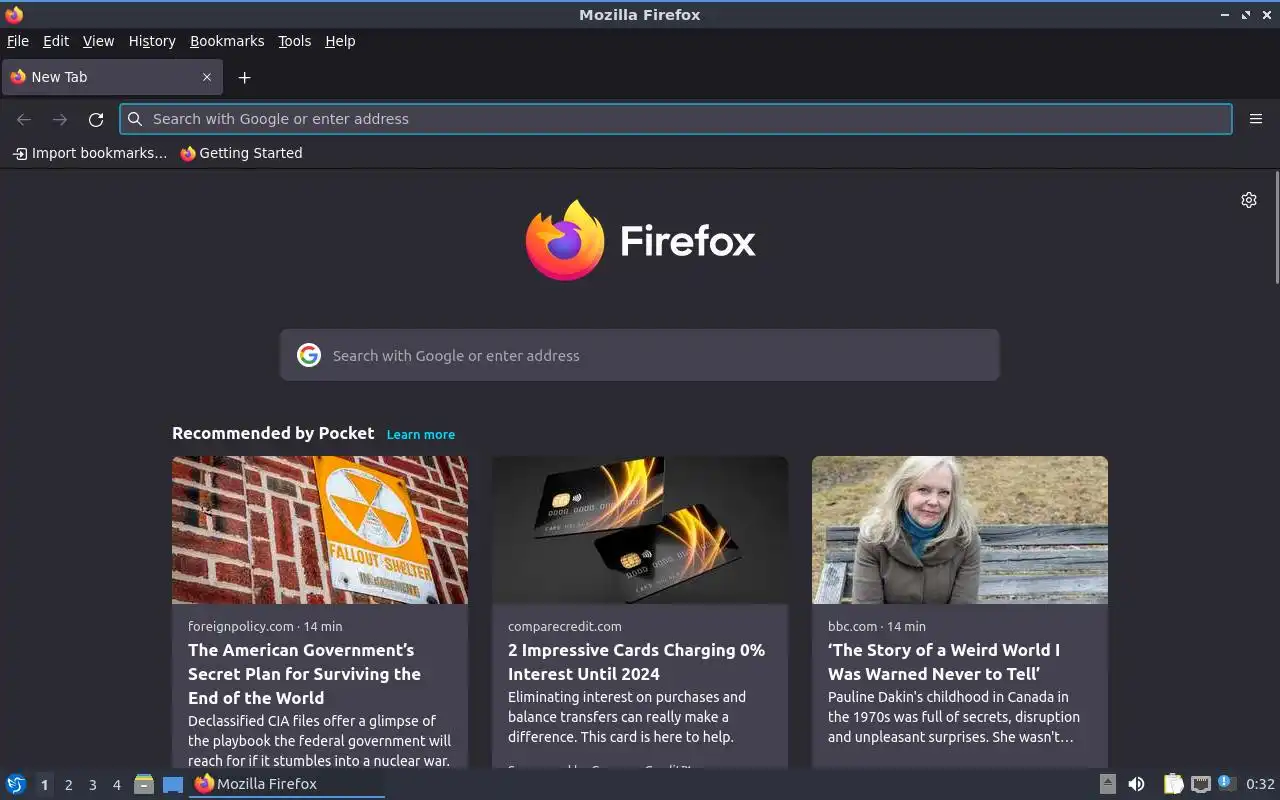Open the Tools menu
This screenshot has width=1280, height=800.
[x=295, y=41]
